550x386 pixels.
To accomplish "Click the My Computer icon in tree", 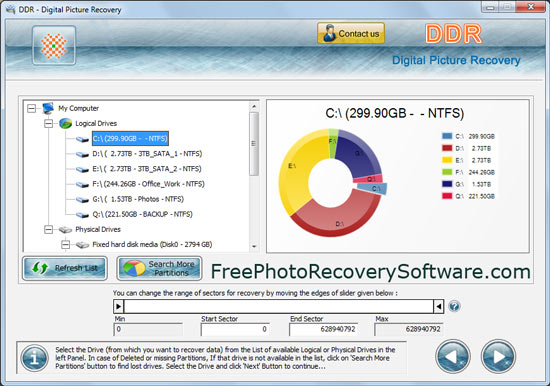I will [x=48, y=108].
